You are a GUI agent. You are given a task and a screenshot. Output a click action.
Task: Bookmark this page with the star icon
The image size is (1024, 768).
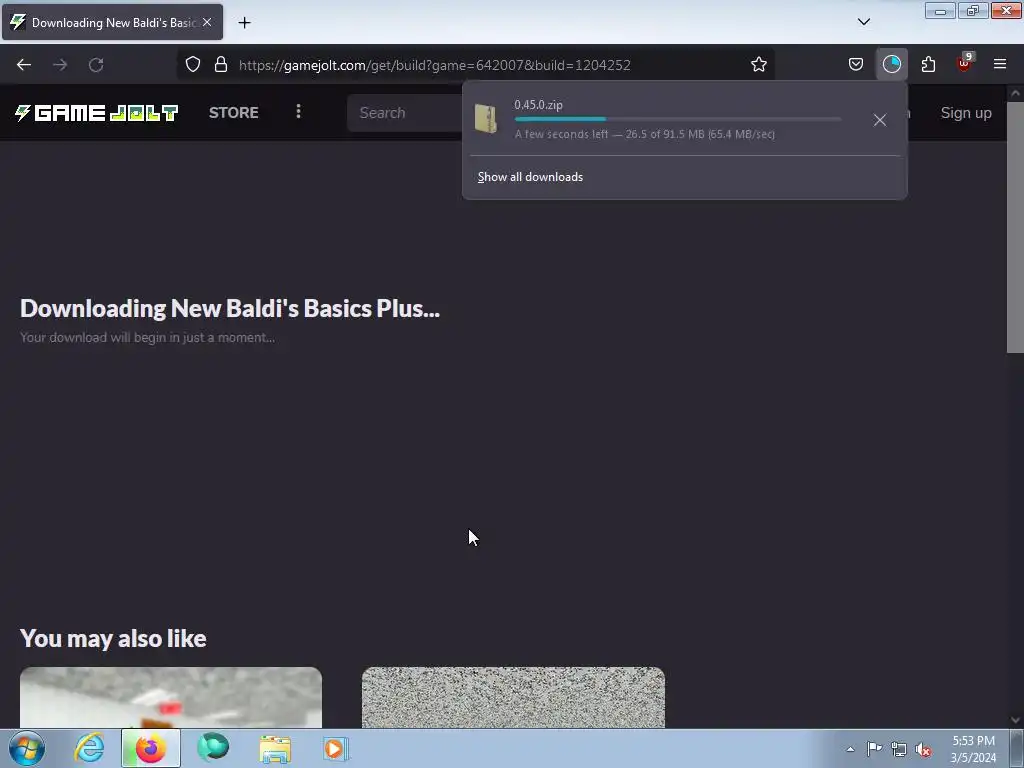click(758, 65)
